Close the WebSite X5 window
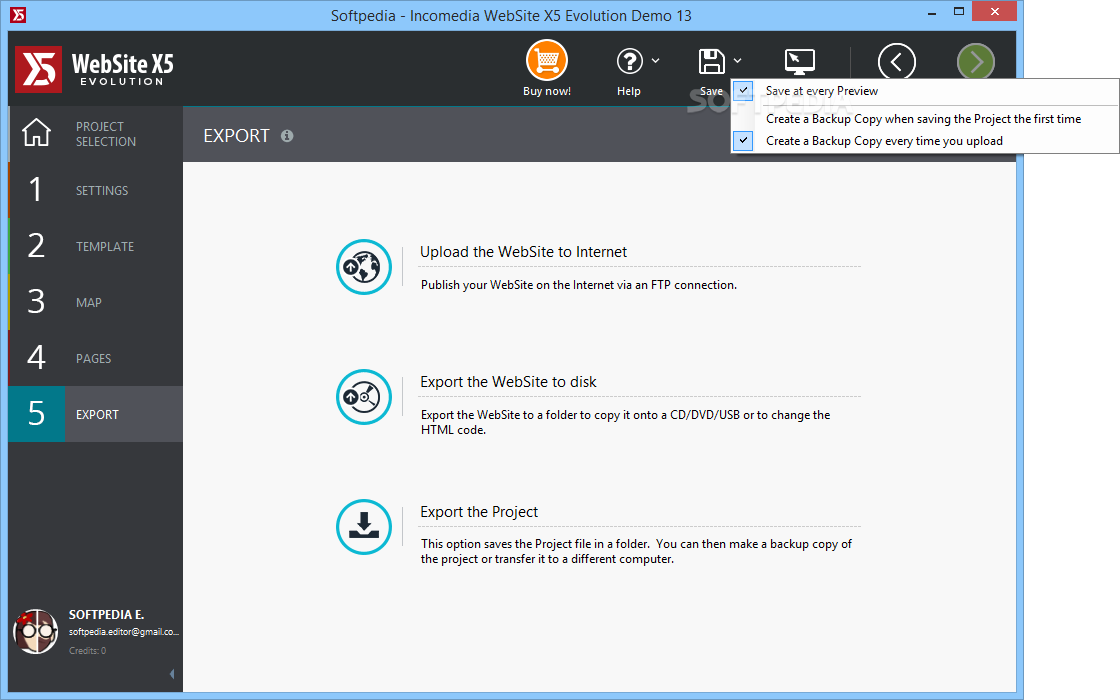 994,11
